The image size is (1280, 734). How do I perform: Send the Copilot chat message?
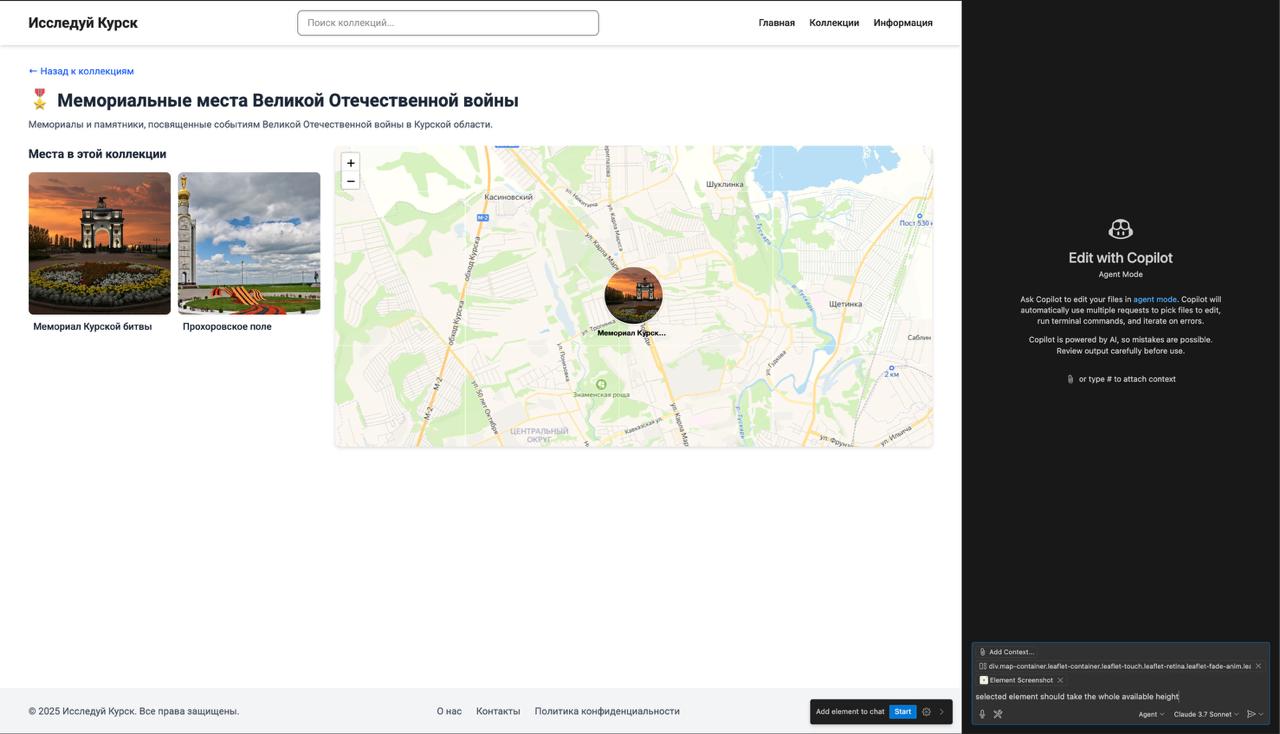pos(1250,714)
